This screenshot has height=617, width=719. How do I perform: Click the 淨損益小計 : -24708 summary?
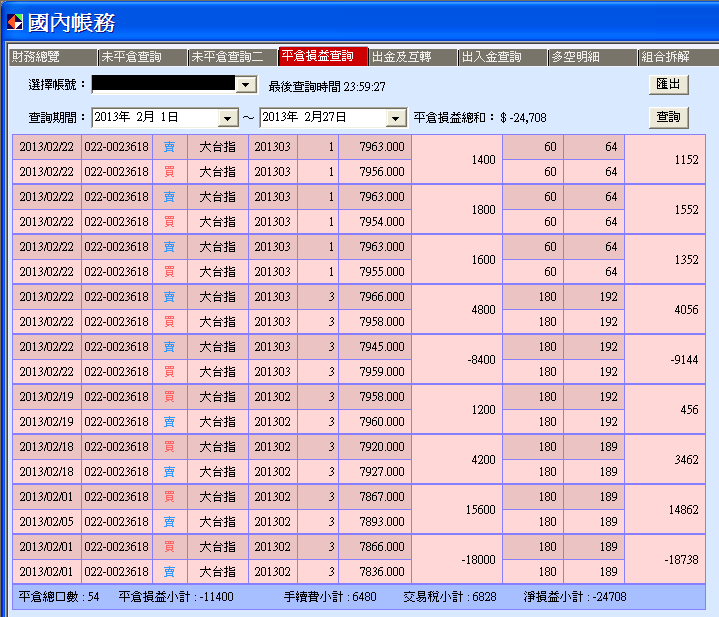[x=575, y=597]
